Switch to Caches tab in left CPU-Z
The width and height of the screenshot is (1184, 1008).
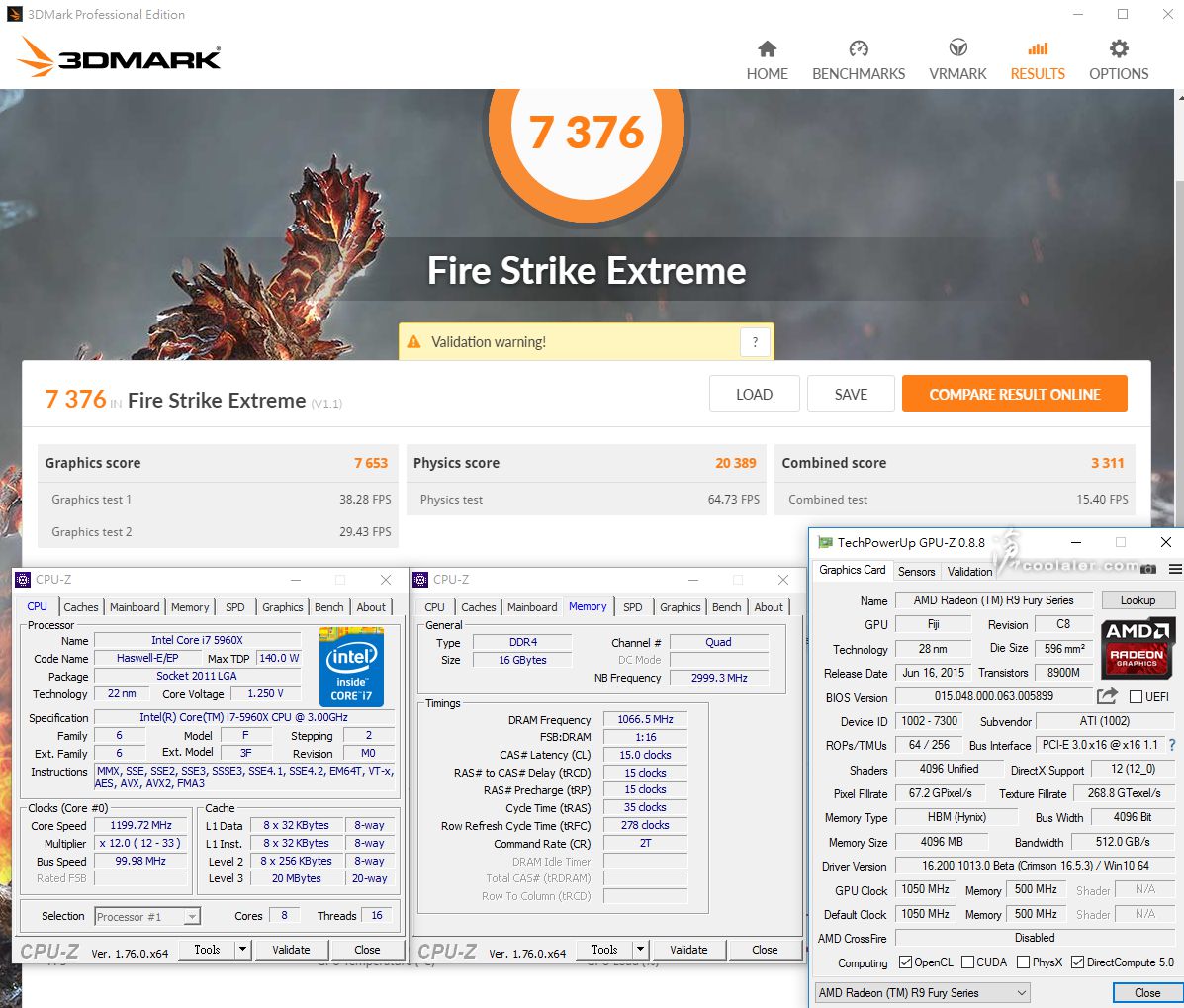pyautogui.click(x=81, y=607)
